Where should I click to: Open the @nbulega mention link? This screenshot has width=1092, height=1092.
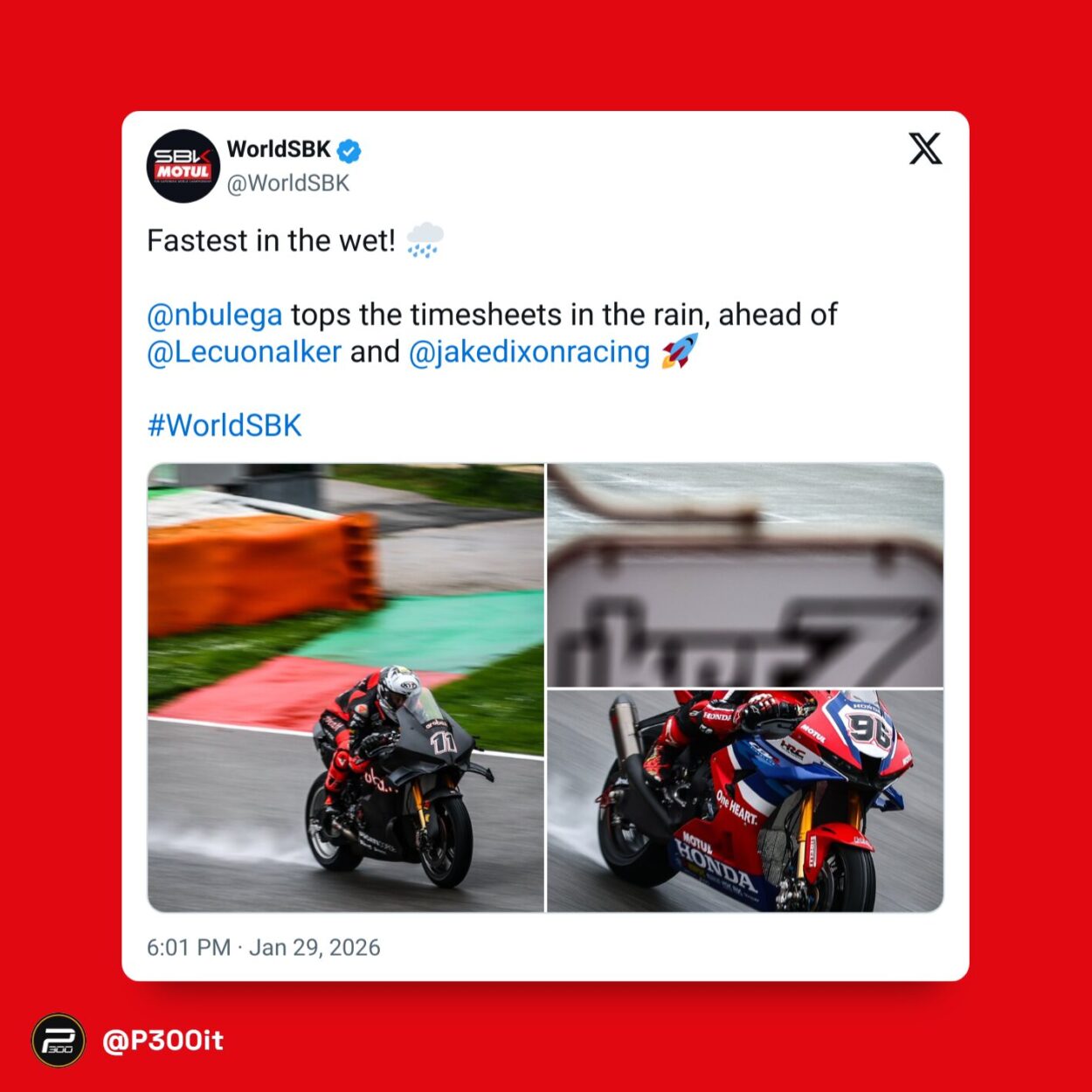click(215, 314)
